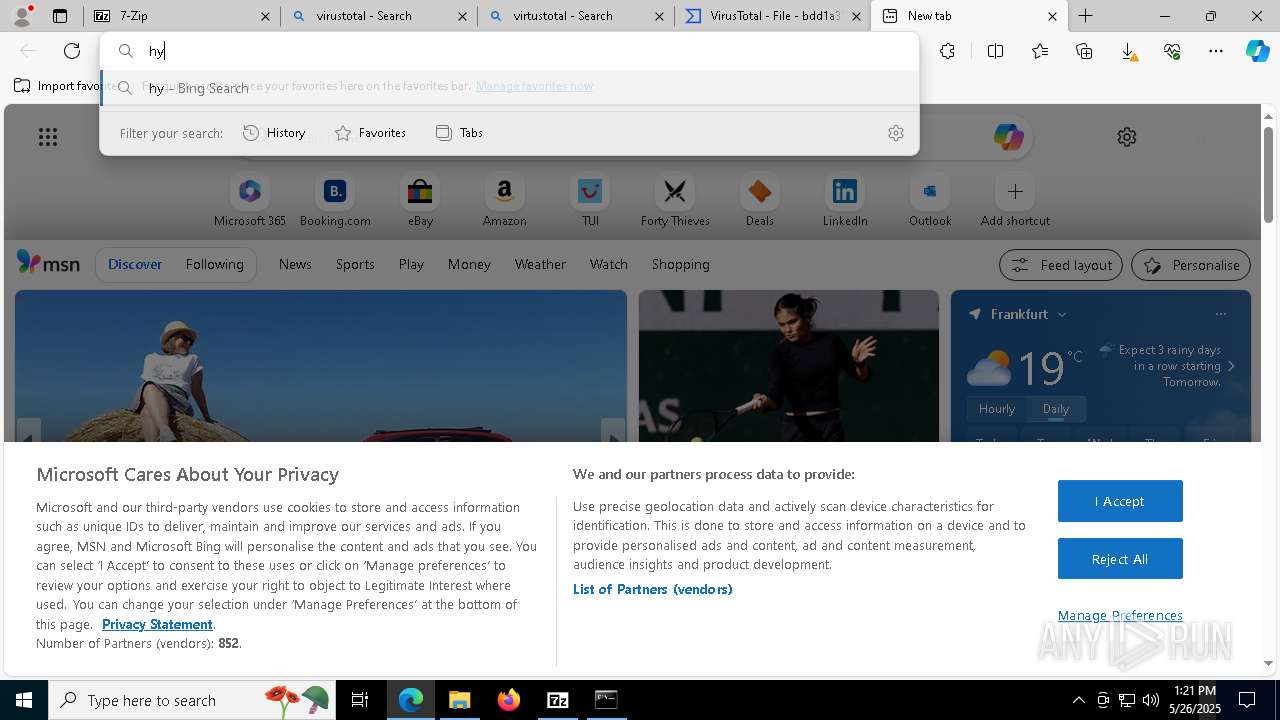This screenshot has width=1280, height=720.
Task: Open the MSN logo link
Action: click(48, 263)
